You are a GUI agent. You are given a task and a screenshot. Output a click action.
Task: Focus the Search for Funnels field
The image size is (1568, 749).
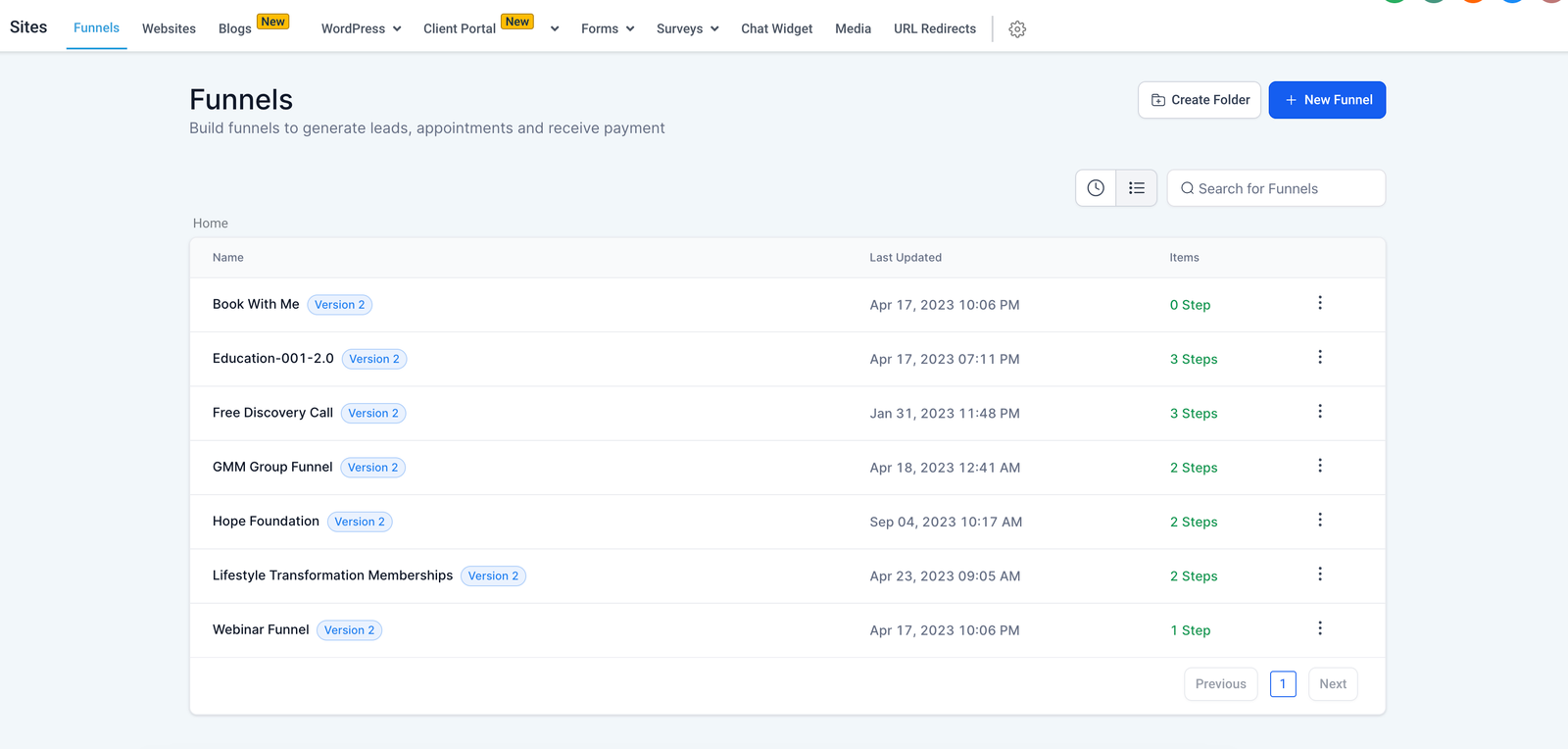click(x=1284, y=188)
